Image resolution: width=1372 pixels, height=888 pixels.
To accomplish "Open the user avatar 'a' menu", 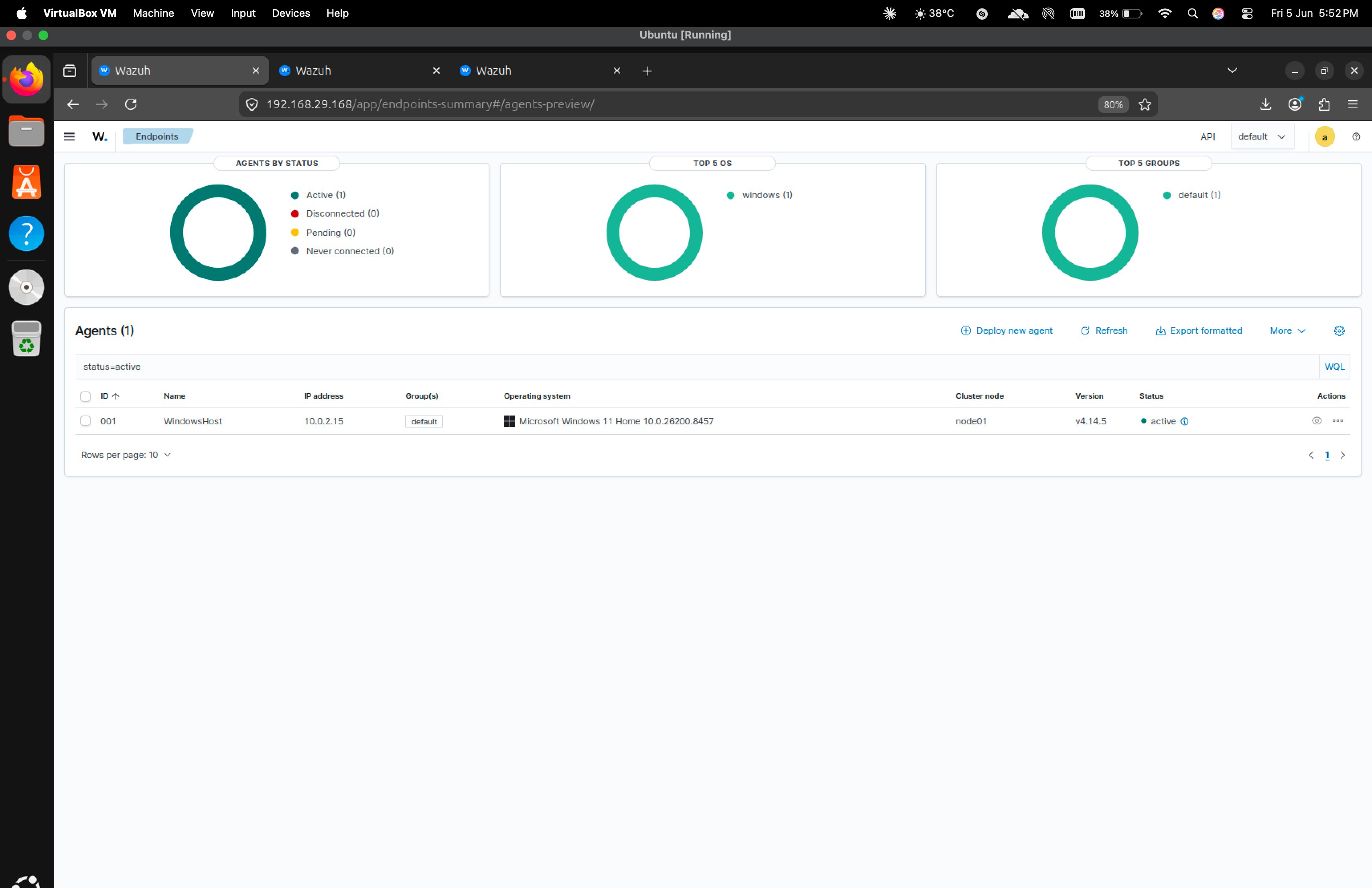I will coord(1325,137).
